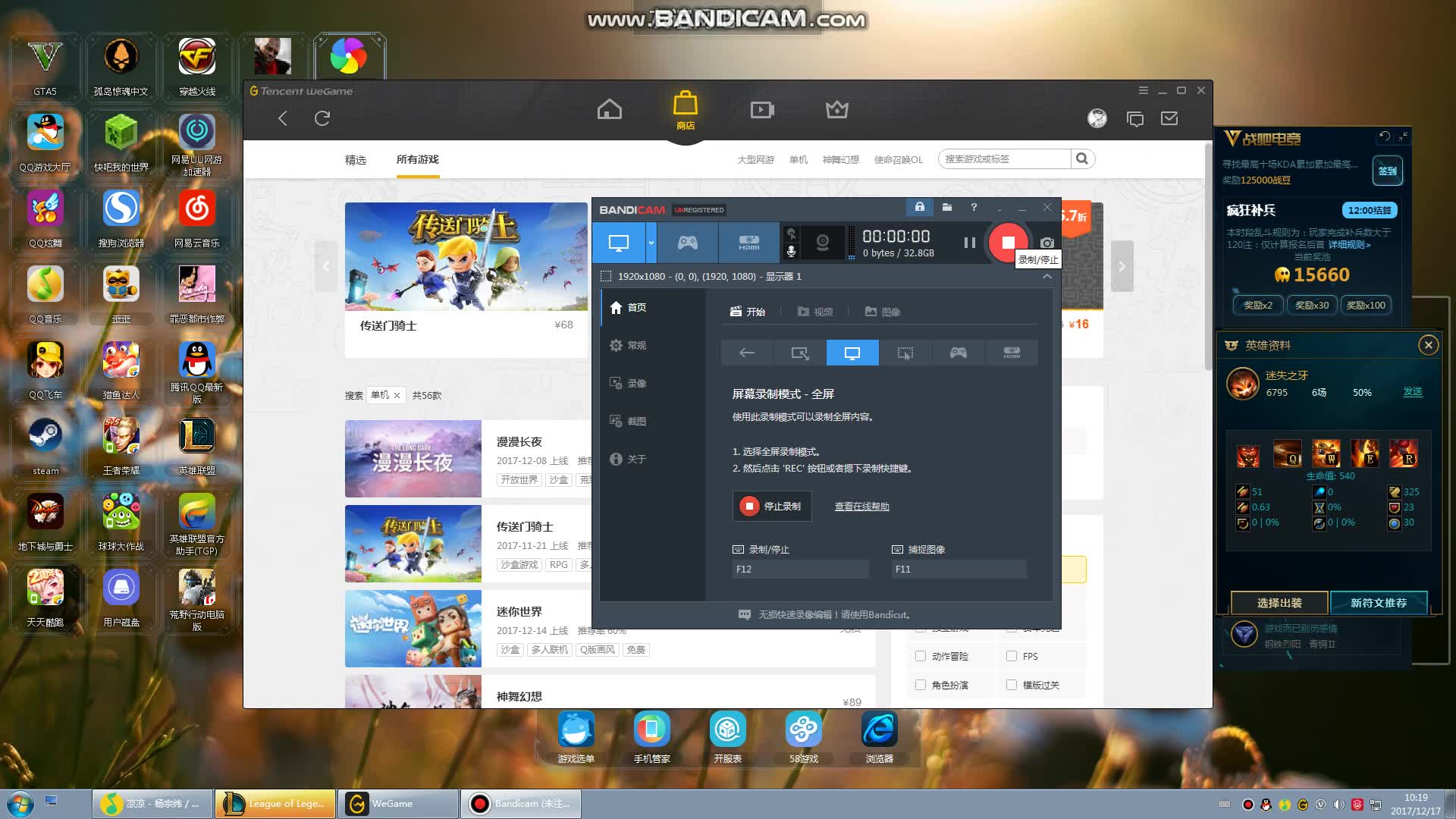
Task: Click the 大型网游 filter link
Action: (756, 159)
